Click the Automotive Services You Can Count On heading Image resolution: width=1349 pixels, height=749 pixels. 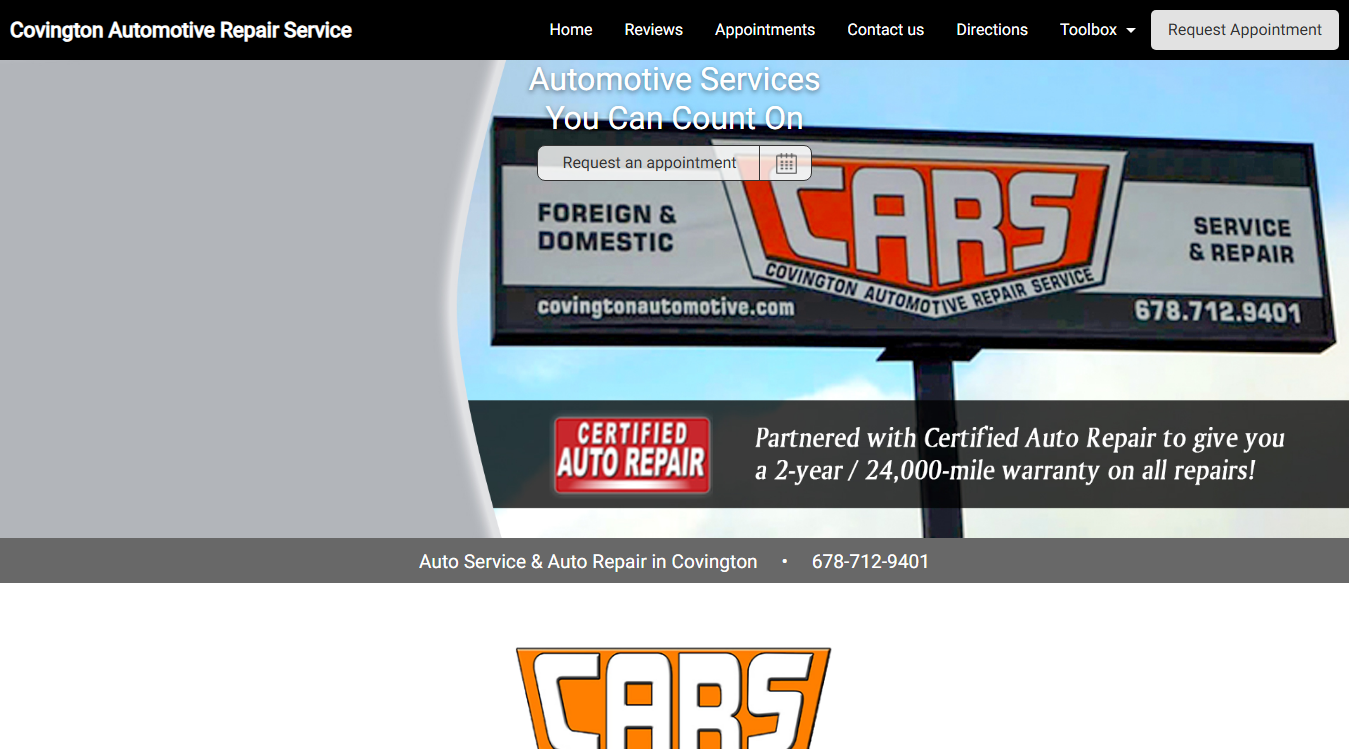[x=675, y=98]
